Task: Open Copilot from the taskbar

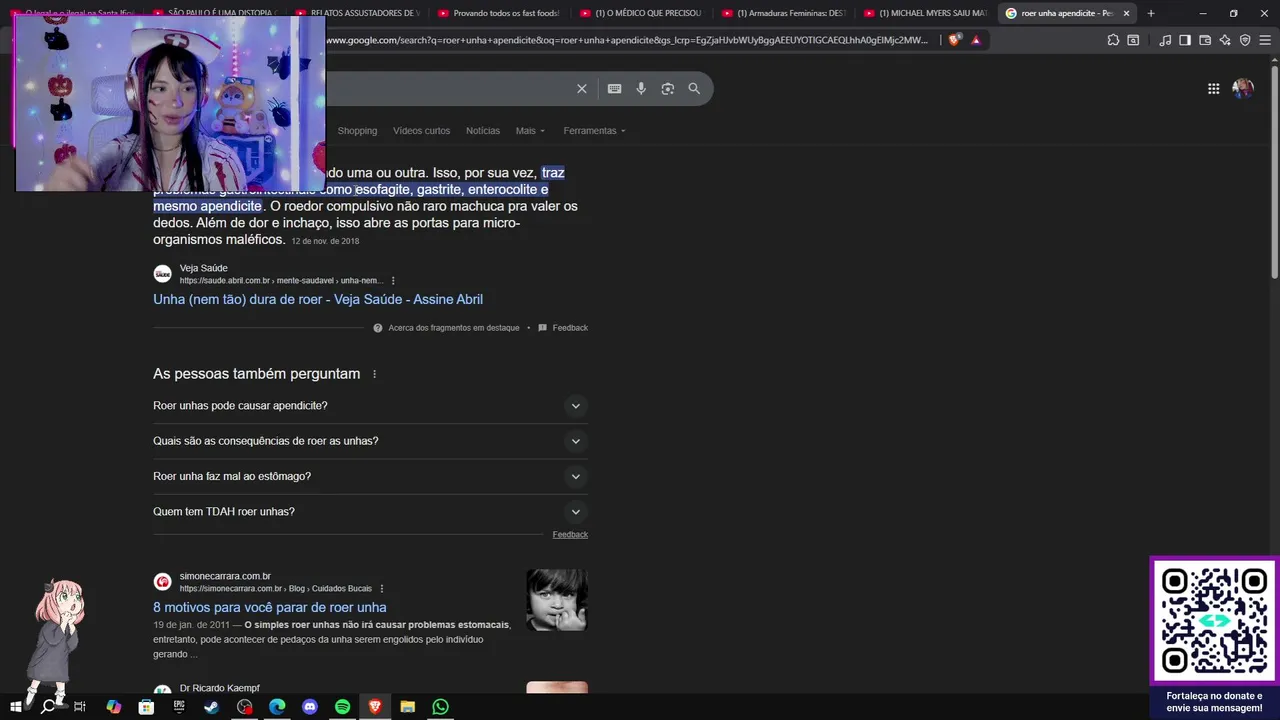Action: 113,707
